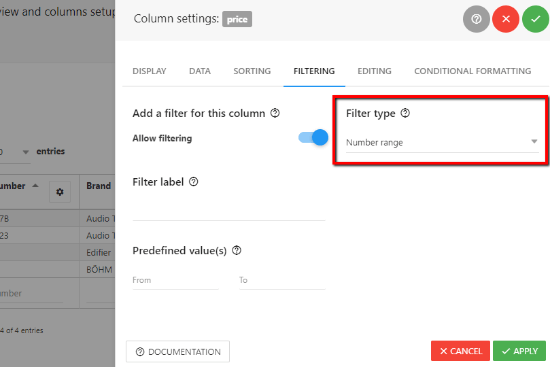550x367 pixels.
Task: Open the CONDITIONAL FORMATTING tab
Action: [472, 71]
